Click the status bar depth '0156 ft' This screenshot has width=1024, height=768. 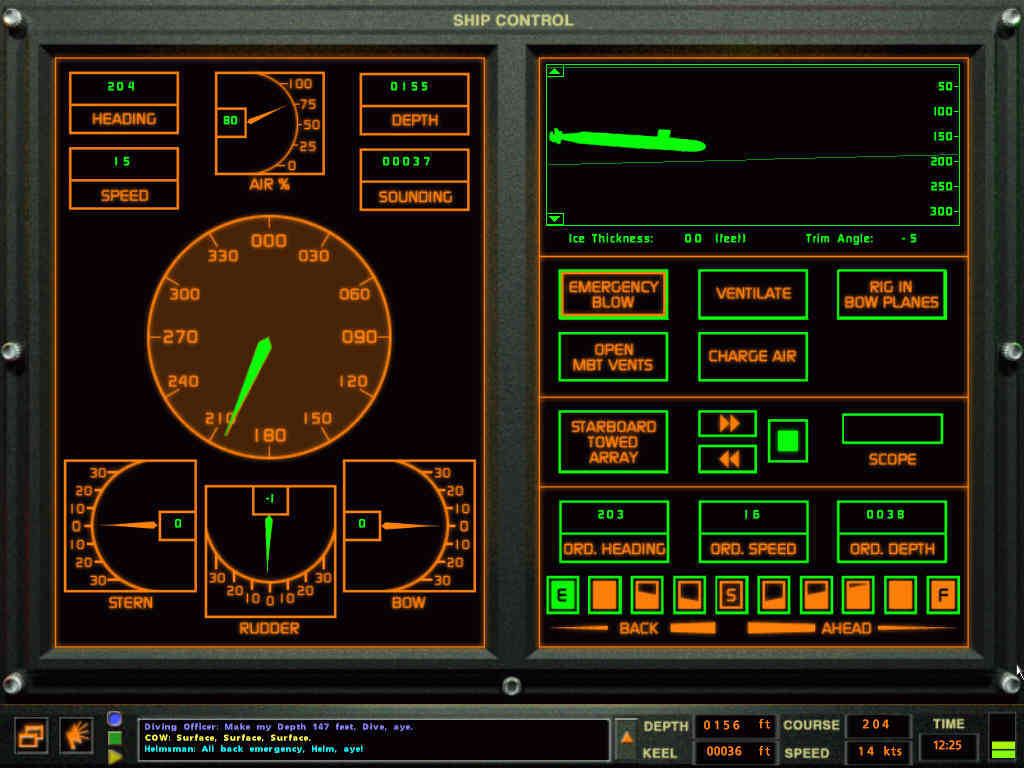735,725
